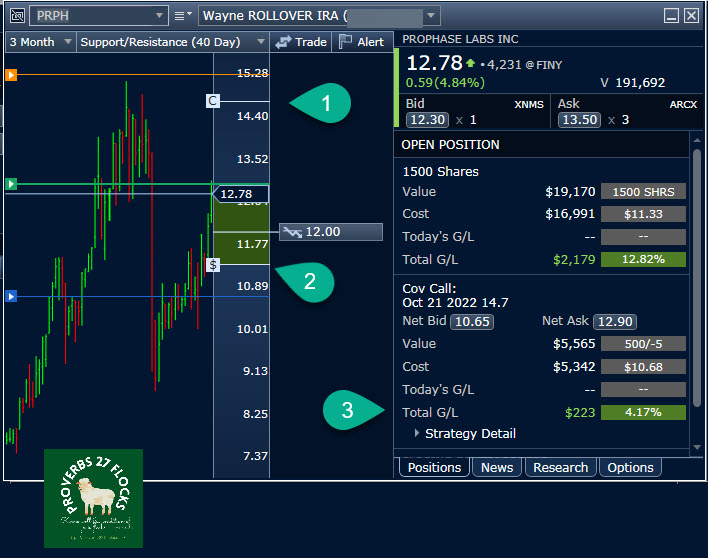The image size is (708, 558).
Task: Select the covered call 'C' marker
Action: (x=212, y=101)
